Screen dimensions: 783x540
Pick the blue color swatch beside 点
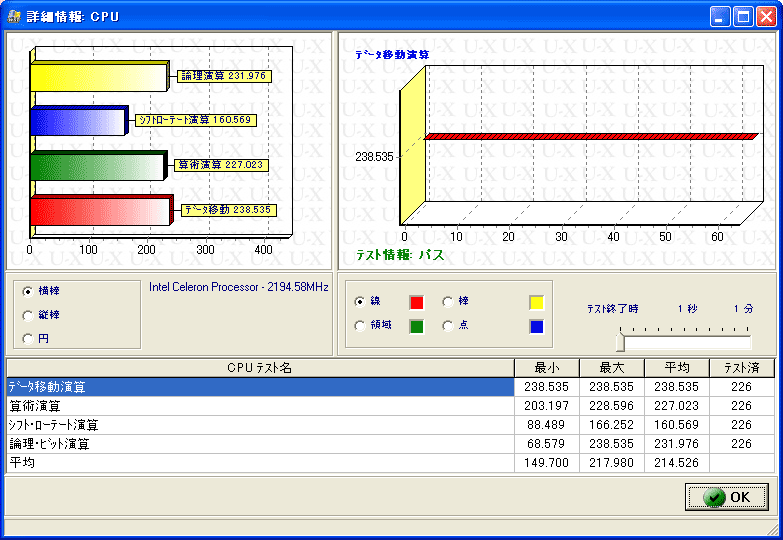tap(537, 326)
